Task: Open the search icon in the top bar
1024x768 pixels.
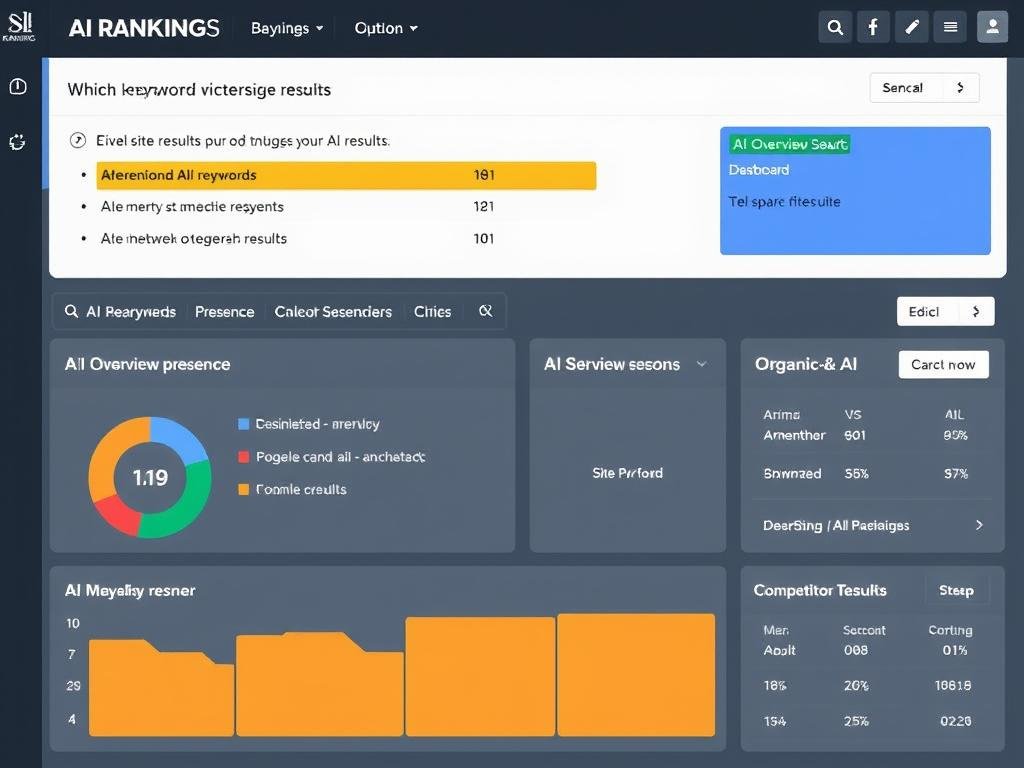Action: [x=835, y=27]
